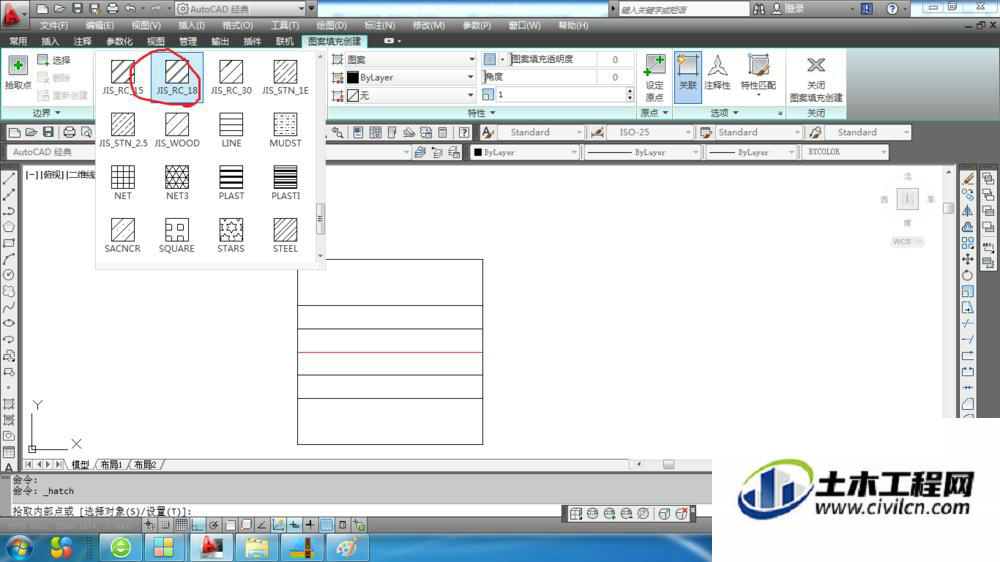
Task: Open Windows Start button
Action: 19,547
